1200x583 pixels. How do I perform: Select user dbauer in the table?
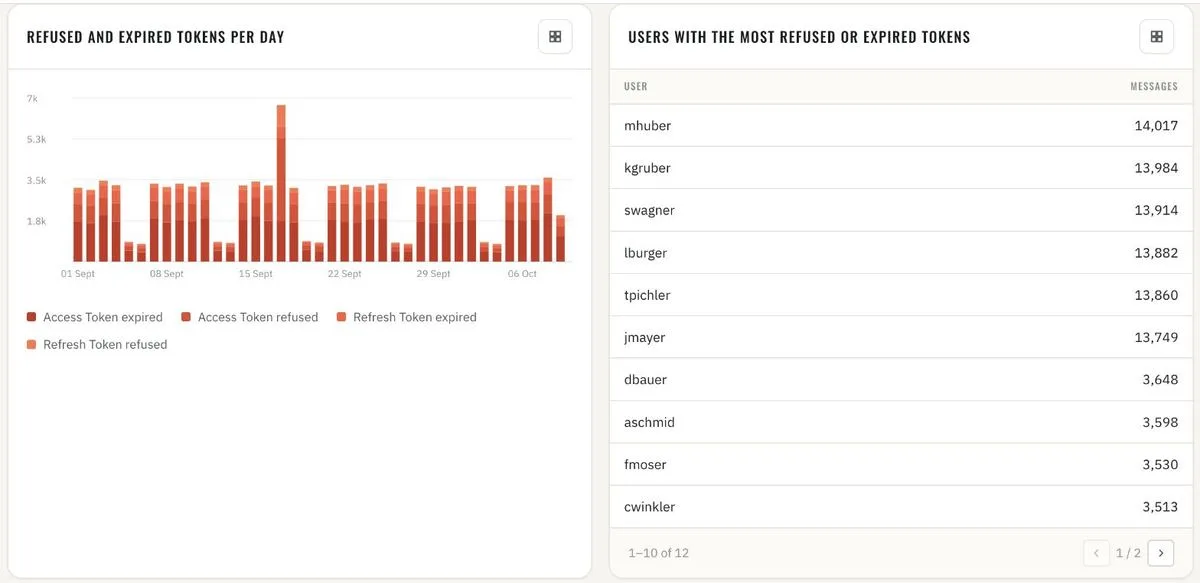coord(645,380)
